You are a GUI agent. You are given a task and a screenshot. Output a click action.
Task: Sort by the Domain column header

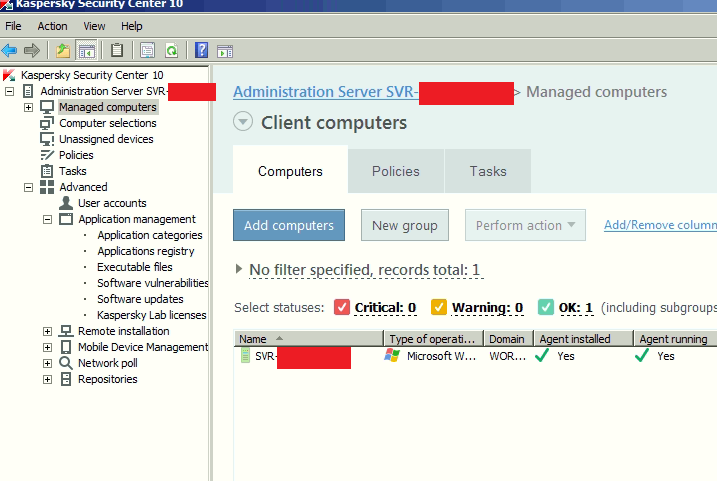[x=509, y=339]
